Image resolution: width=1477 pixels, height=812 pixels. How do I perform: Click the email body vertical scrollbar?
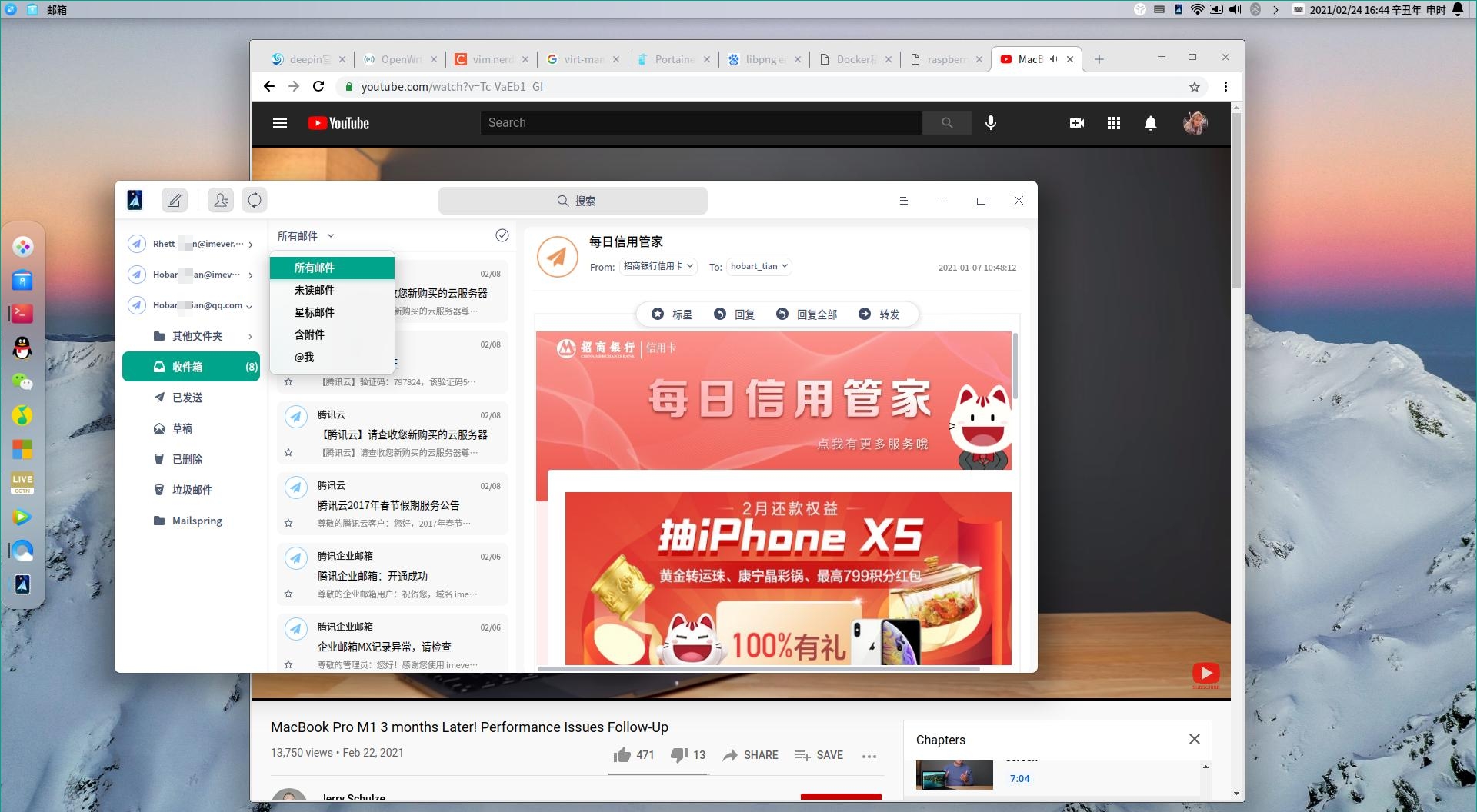point(1015,367)
